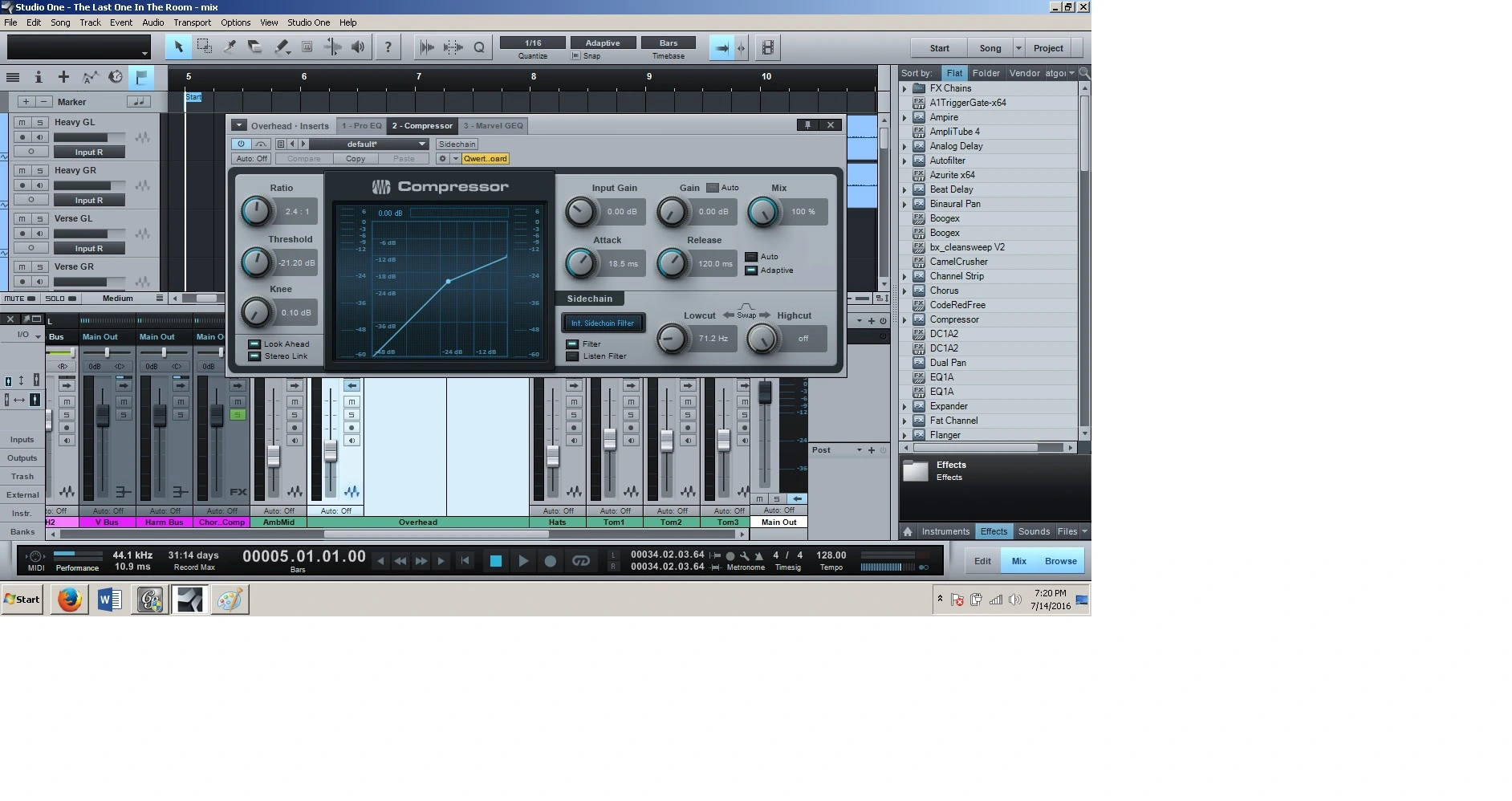Toggle Look Ahead option

254,344
